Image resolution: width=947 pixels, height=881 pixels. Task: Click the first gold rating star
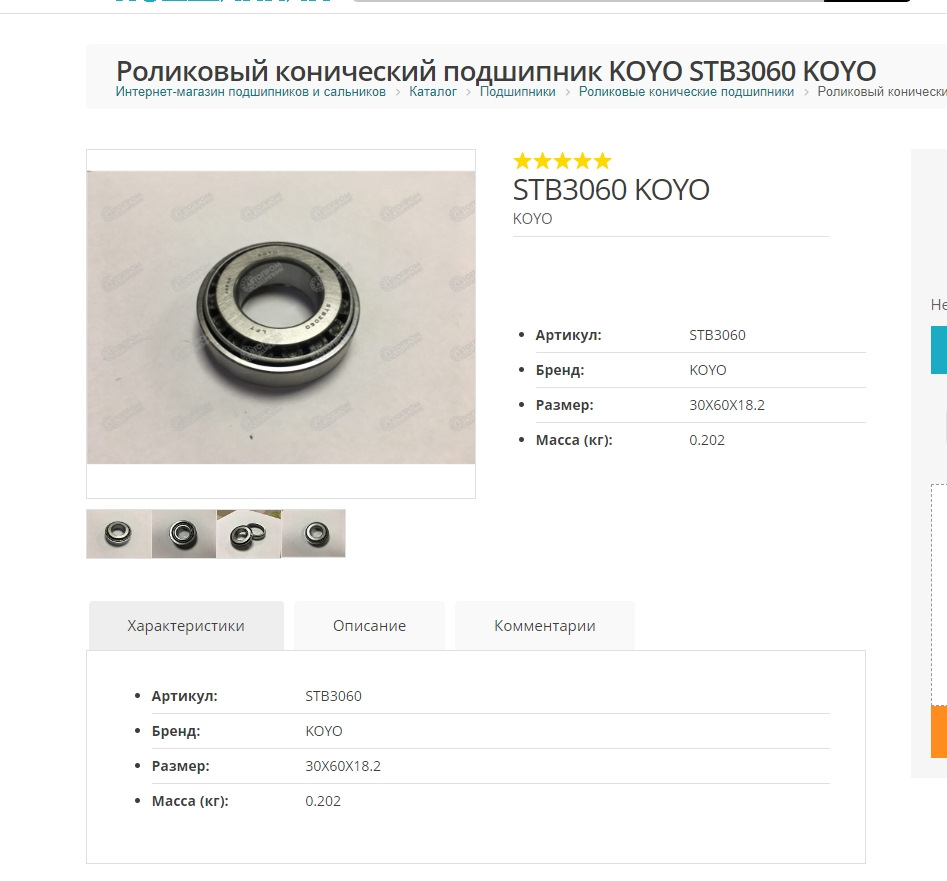522,161
